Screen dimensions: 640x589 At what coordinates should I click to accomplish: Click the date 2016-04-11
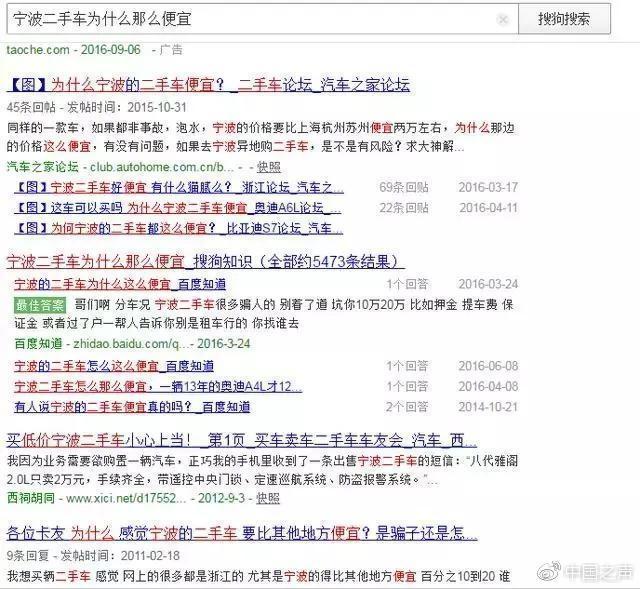click(488, 208)
